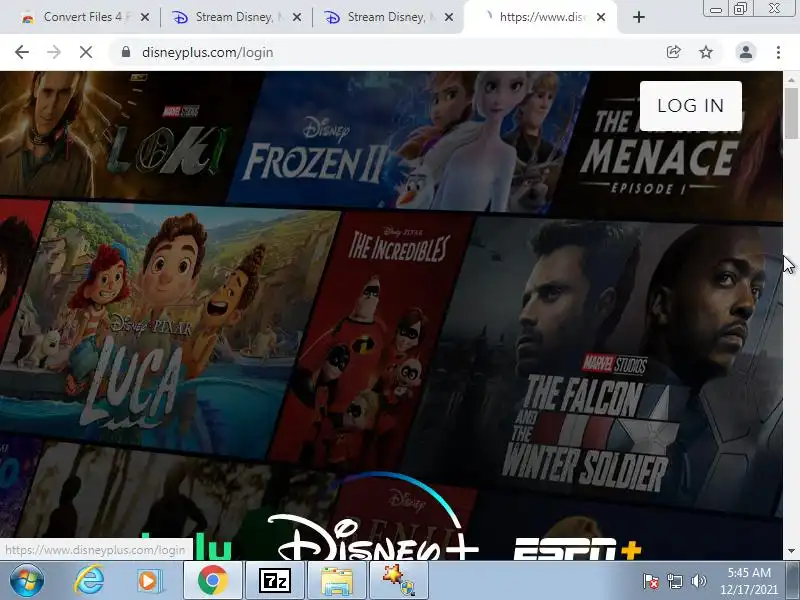Click the page scroll-up arrow
The width and height of the screenshot is (800, 600).
point(791,80)
